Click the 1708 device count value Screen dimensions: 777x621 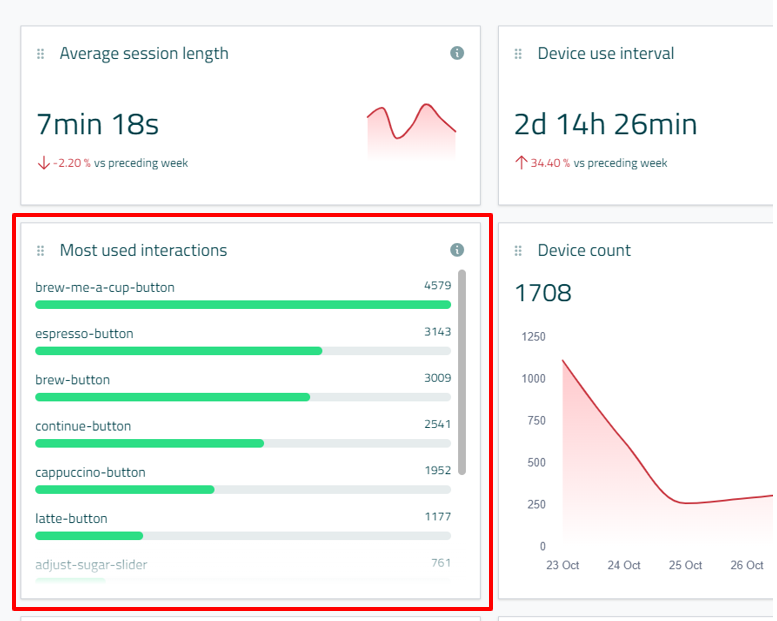[543, 293]
